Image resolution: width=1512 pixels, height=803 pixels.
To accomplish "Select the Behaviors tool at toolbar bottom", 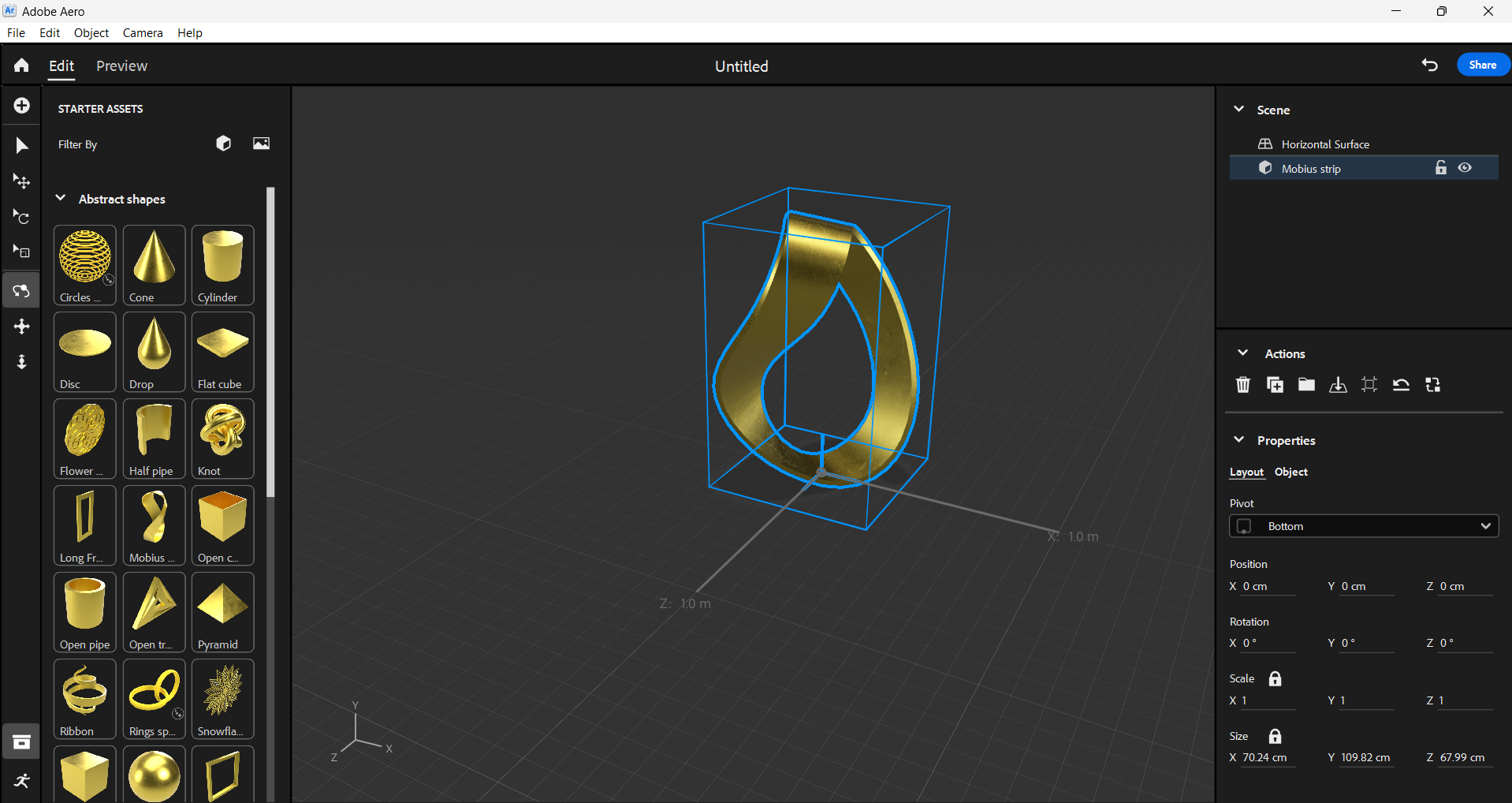I will [21, 781].
